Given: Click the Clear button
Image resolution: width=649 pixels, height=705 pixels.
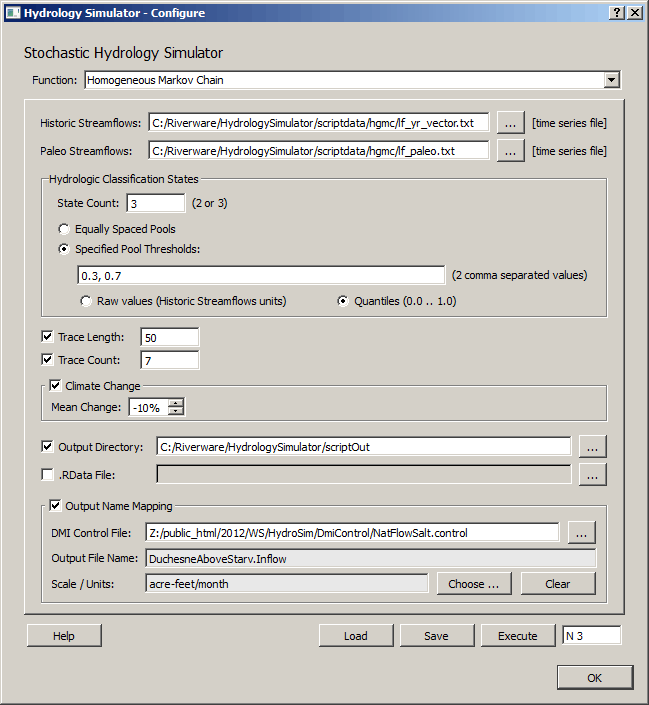Looking at the screenshot, I should coord(558,584).
